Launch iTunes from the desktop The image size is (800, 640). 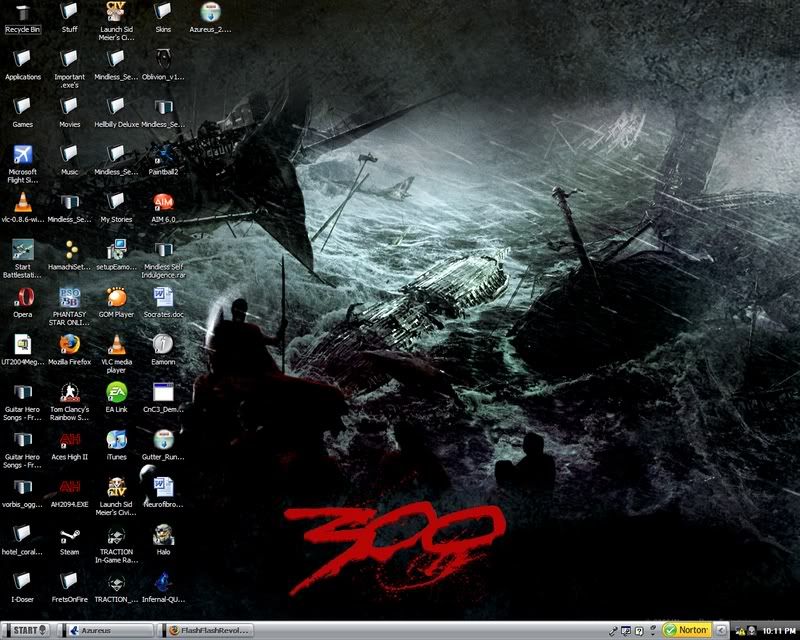coord(116,440)
